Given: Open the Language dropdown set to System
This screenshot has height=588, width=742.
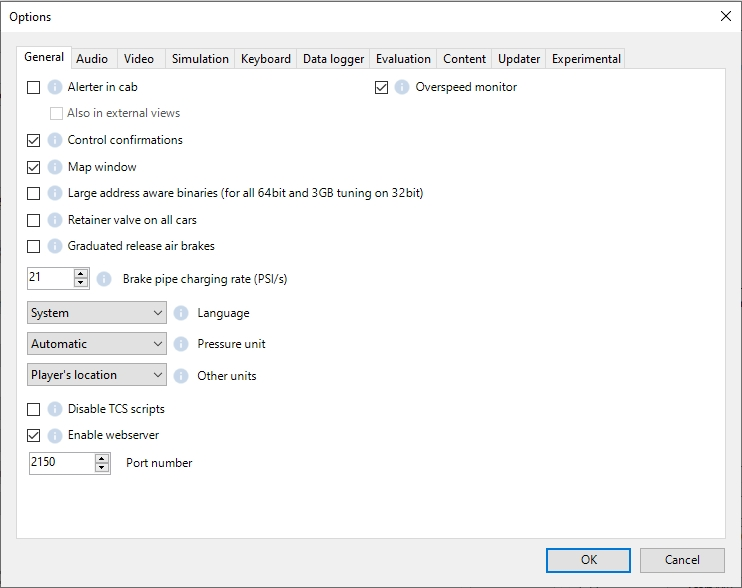Looking at the screenshot, I should [x=97, y=313].
